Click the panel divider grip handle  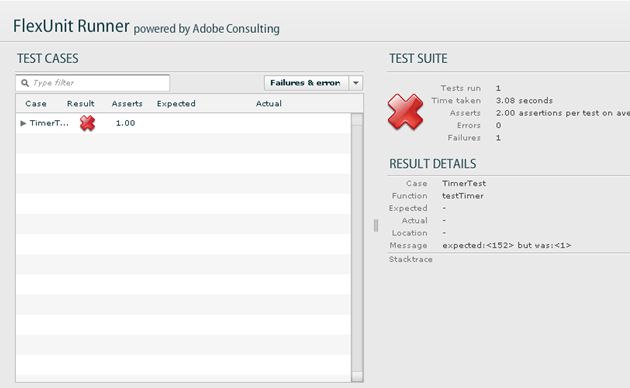376,226
